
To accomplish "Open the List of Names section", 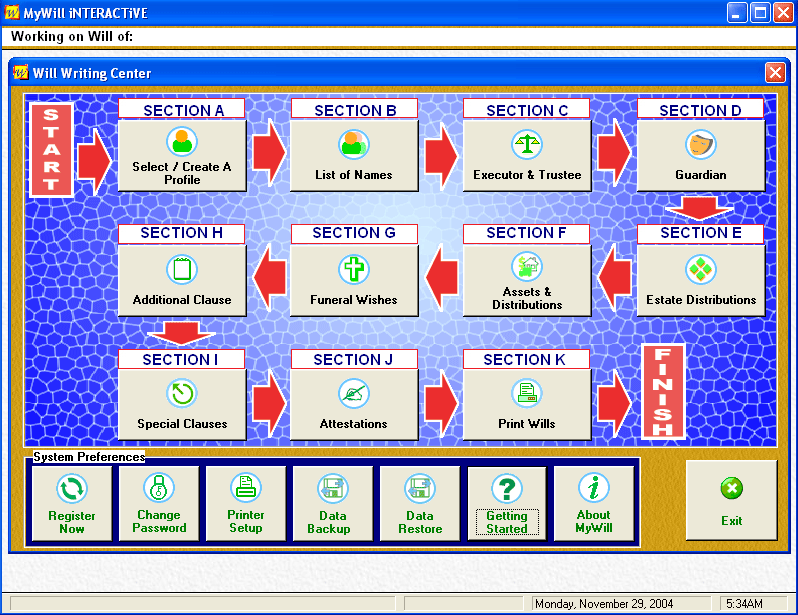I will (354, 155).
